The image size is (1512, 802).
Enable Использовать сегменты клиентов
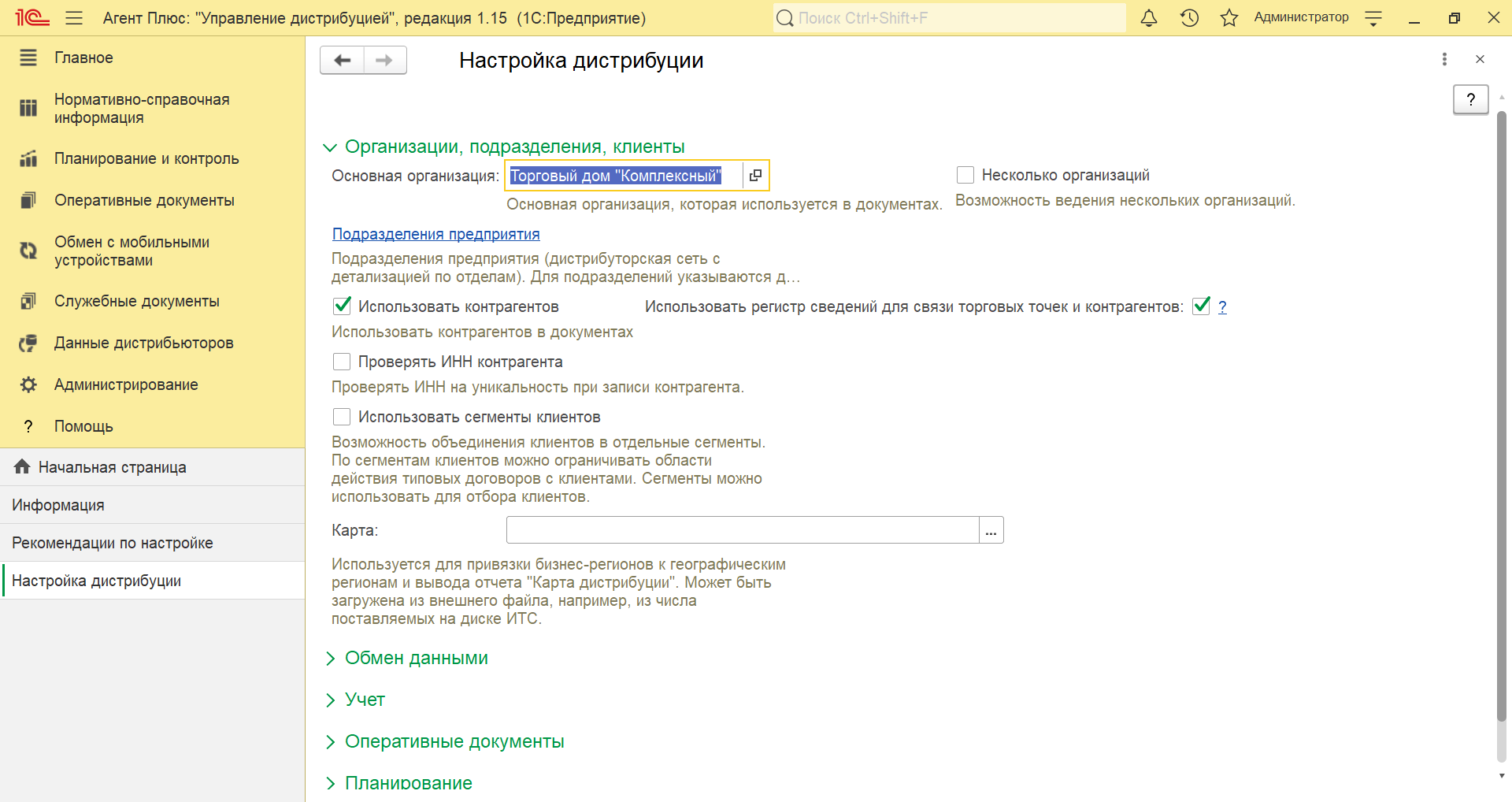click(x=342, y=417)
